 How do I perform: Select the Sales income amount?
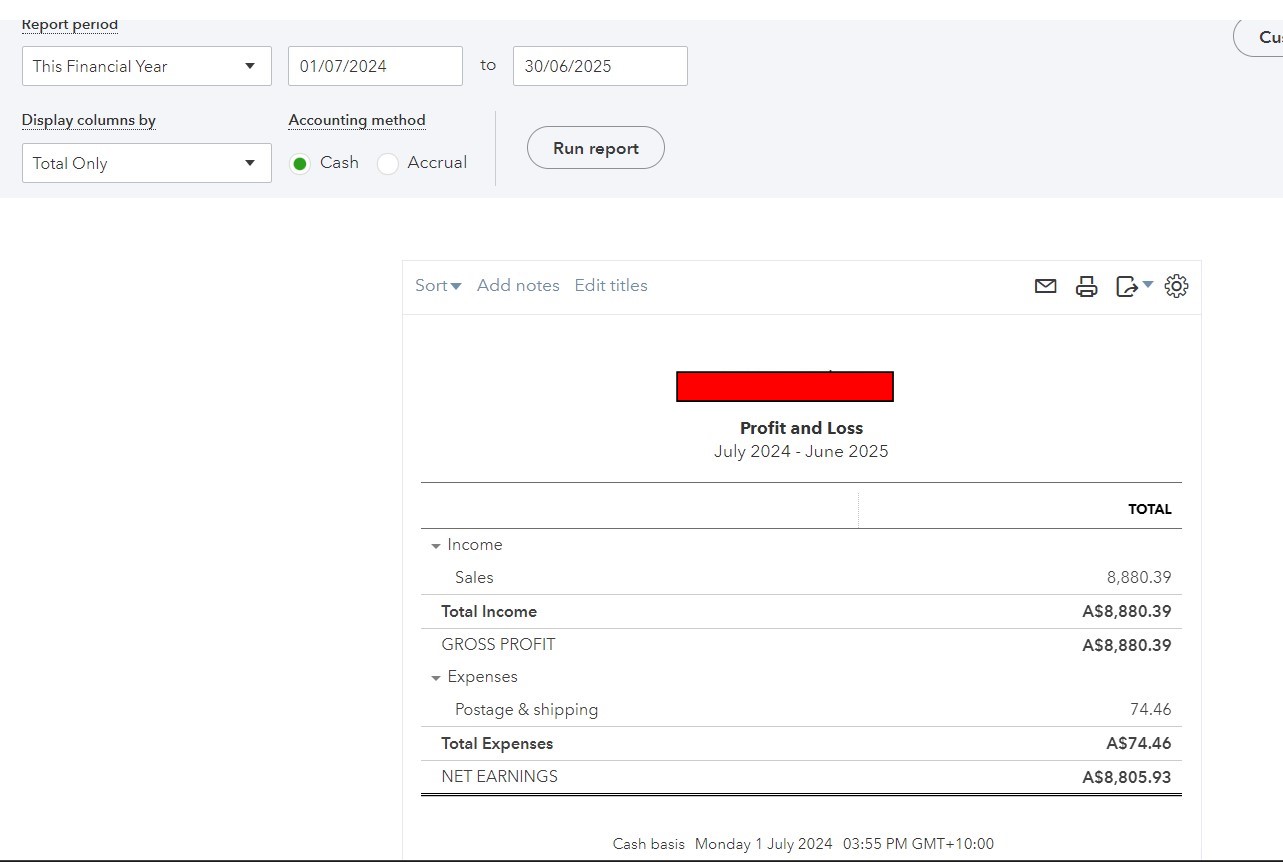tap(1138, 577)
